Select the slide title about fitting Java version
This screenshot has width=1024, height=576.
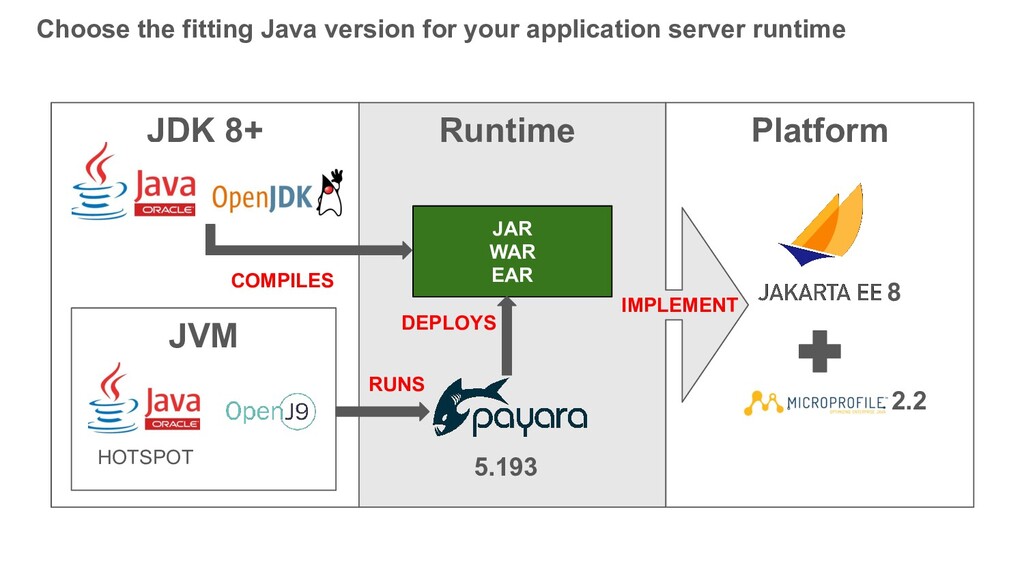[441, 29]
